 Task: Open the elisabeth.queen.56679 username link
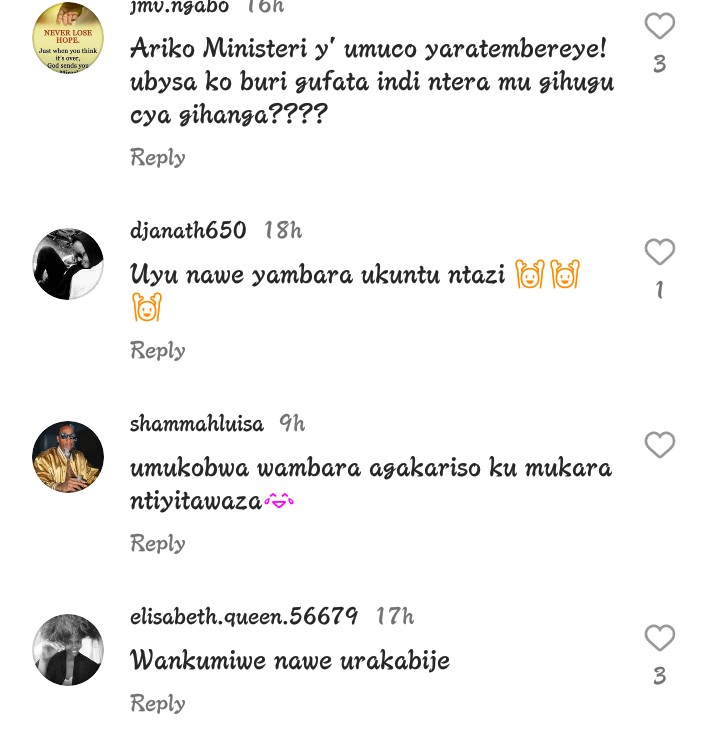[244, 617]
